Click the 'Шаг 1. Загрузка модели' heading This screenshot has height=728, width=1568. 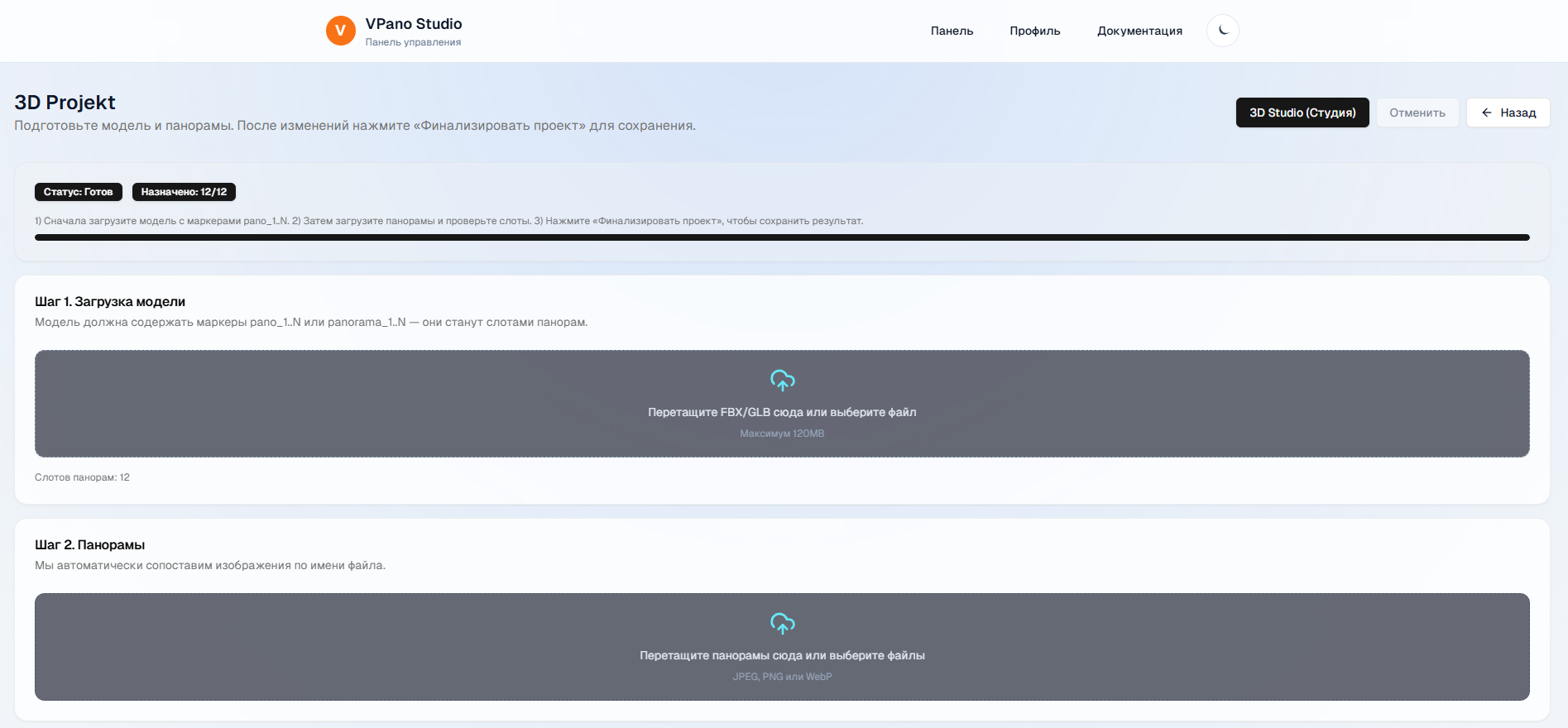coord(110,302)
